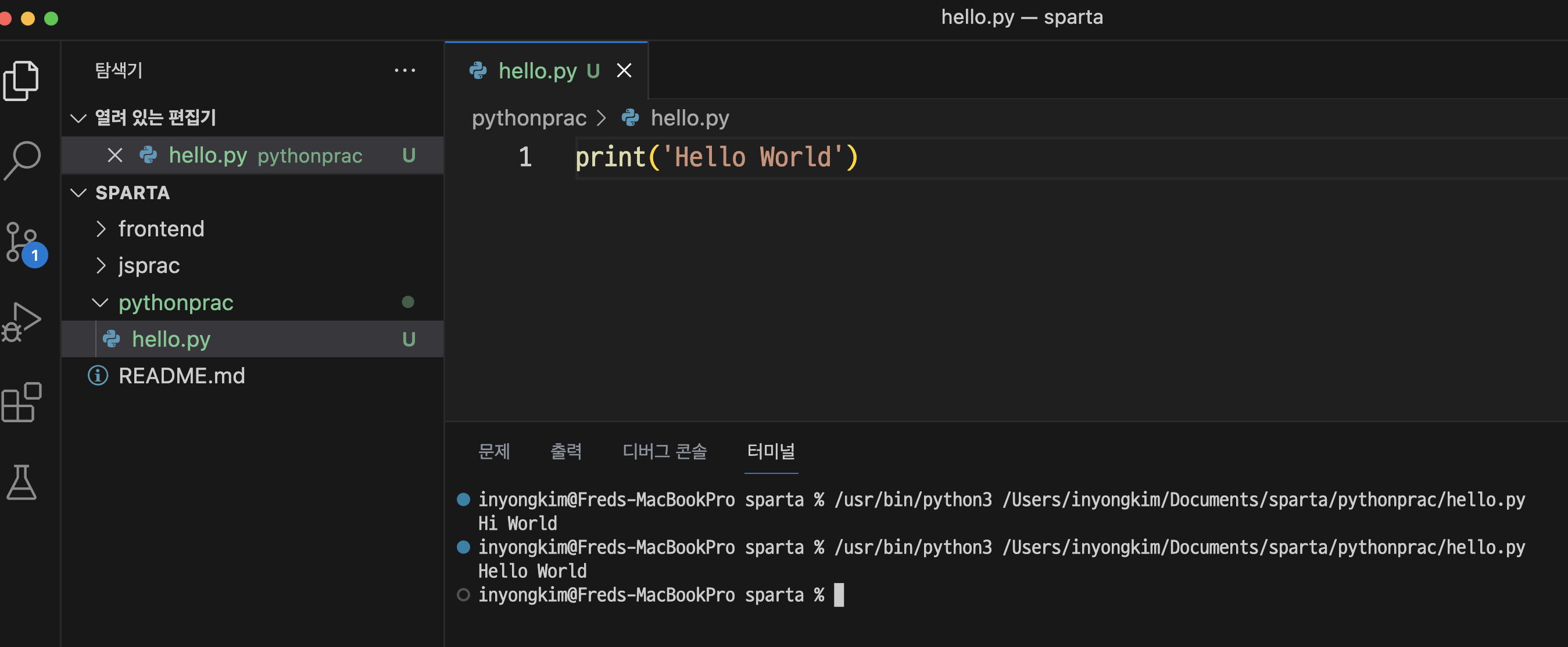Viewport: 1568px width, 647px height.
Task: Expand the frontend folder
Action: pos(161,229)
